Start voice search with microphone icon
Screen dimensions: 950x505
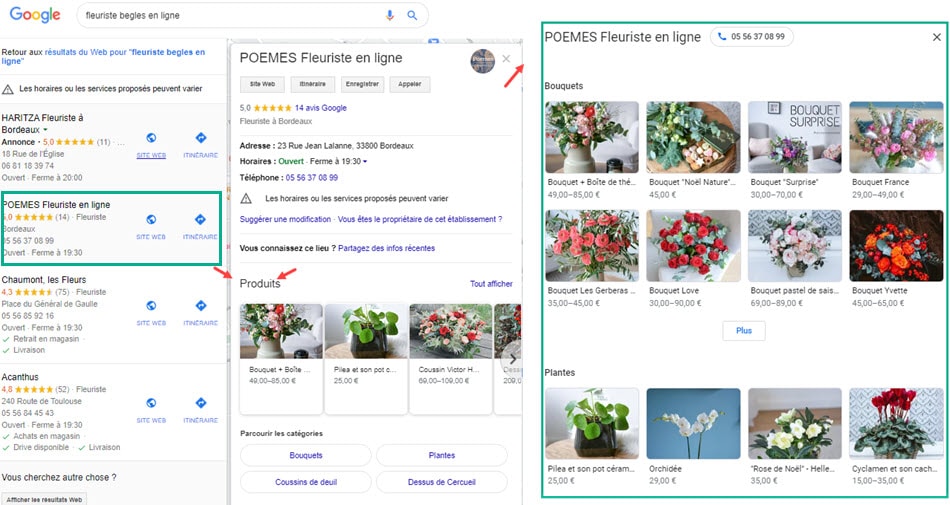click(x=390, y=15)
